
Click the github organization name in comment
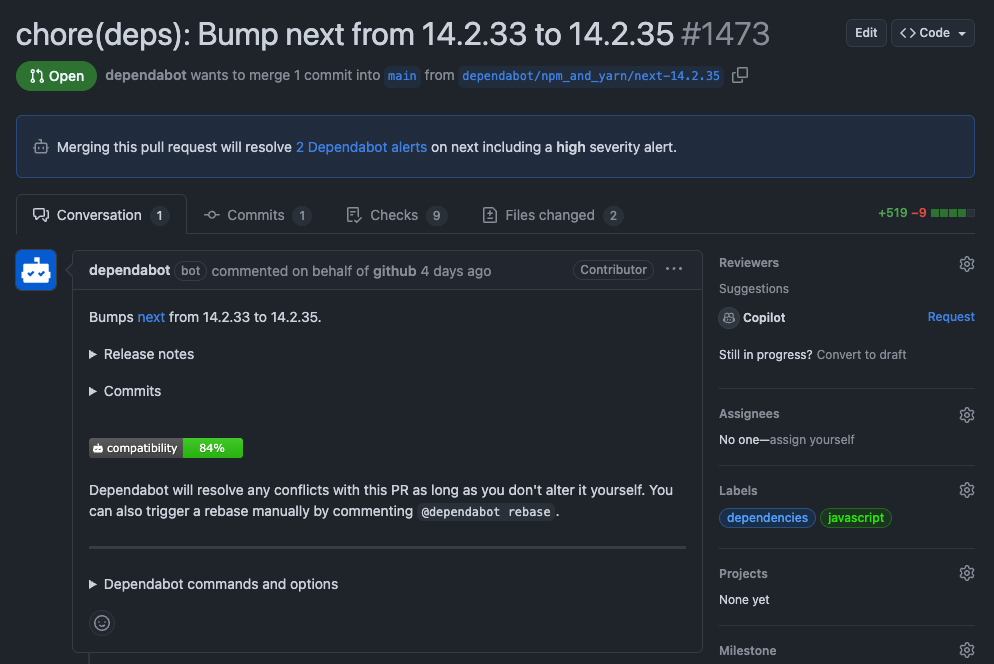(x=394, y=271)
